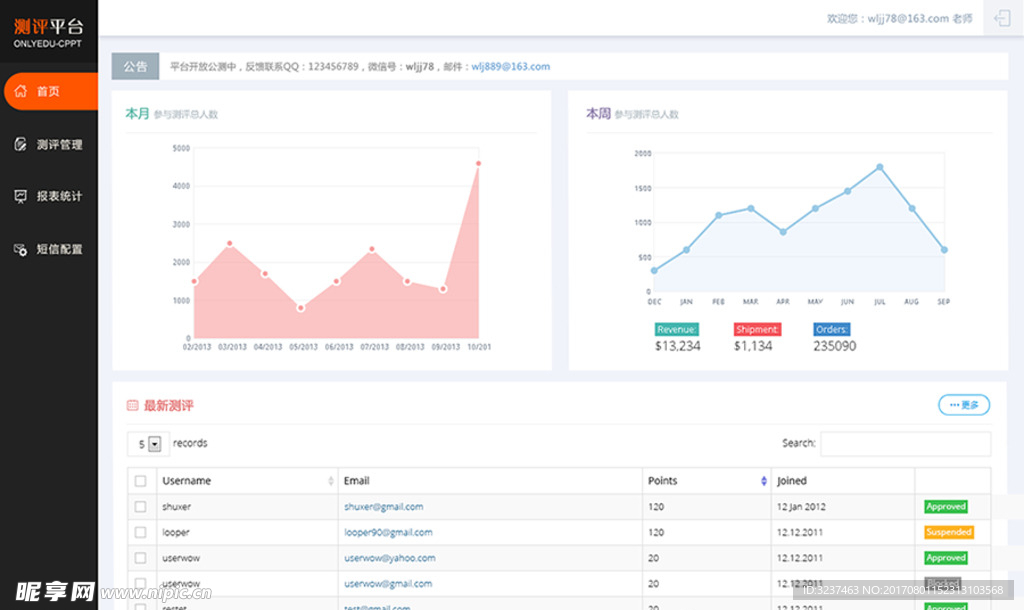
Task: Click the green Revenue legend label
Action: 677,329
